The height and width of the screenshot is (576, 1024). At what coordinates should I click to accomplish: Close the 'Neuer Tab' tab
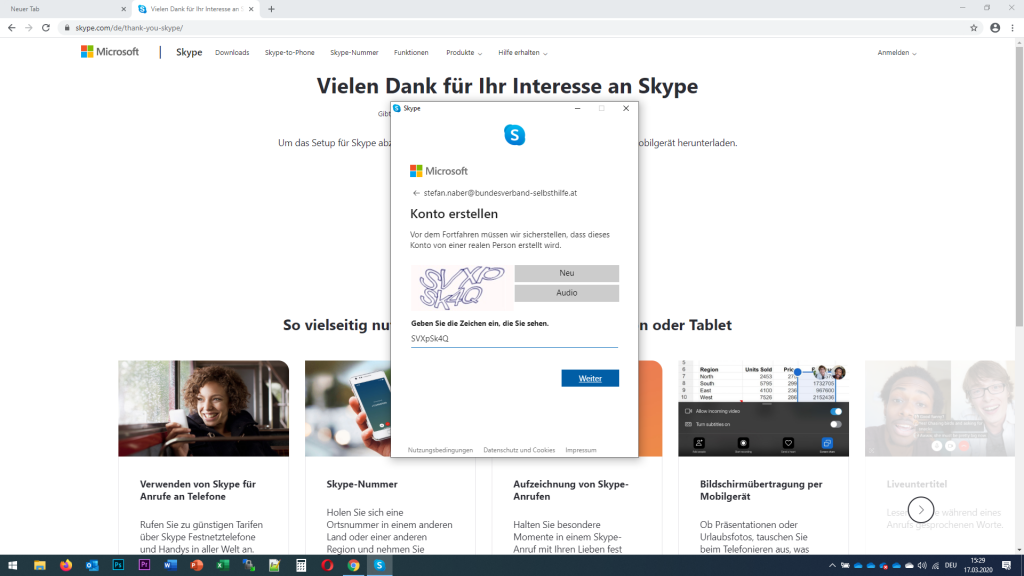pyautogui.click(x=123, y=9)
